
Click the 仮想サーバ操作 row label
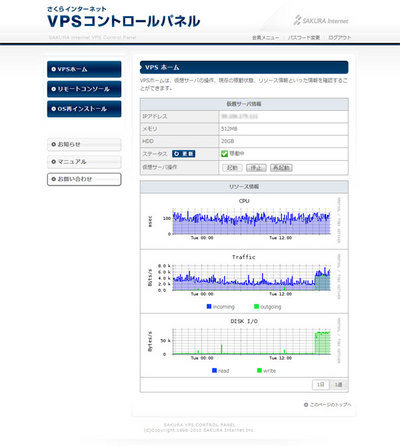click(x=160, y=167)
